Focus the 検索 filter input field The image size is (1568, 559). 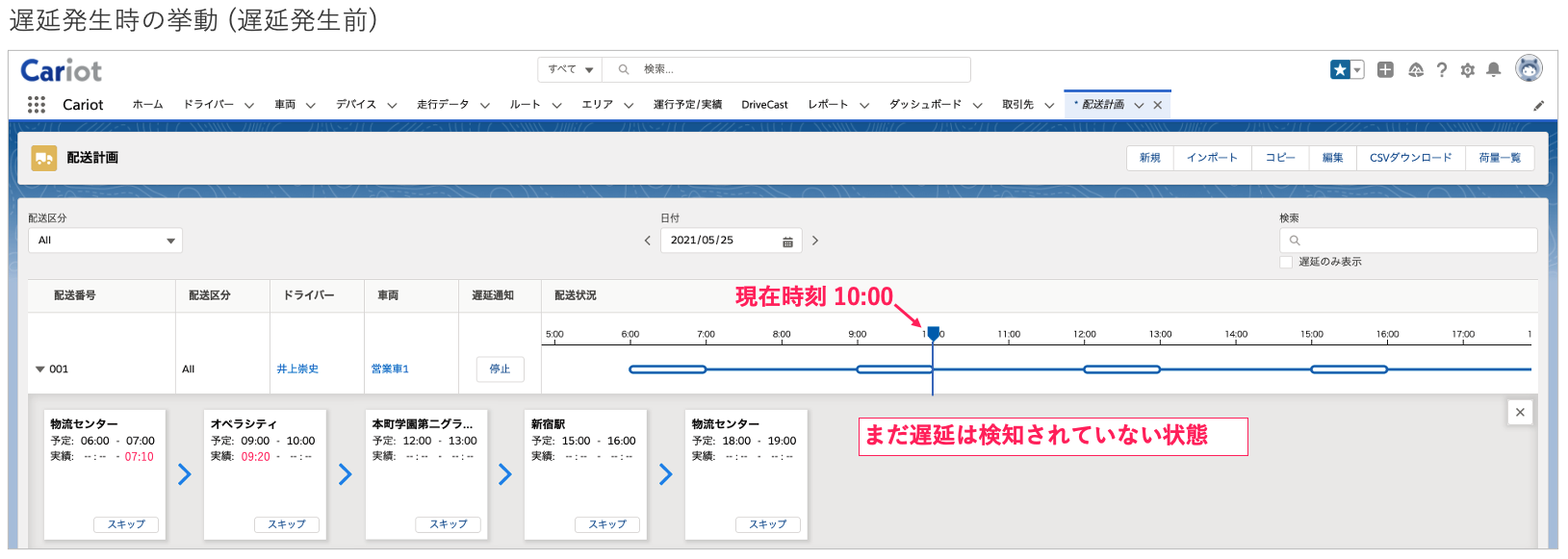pos(1408,241)
